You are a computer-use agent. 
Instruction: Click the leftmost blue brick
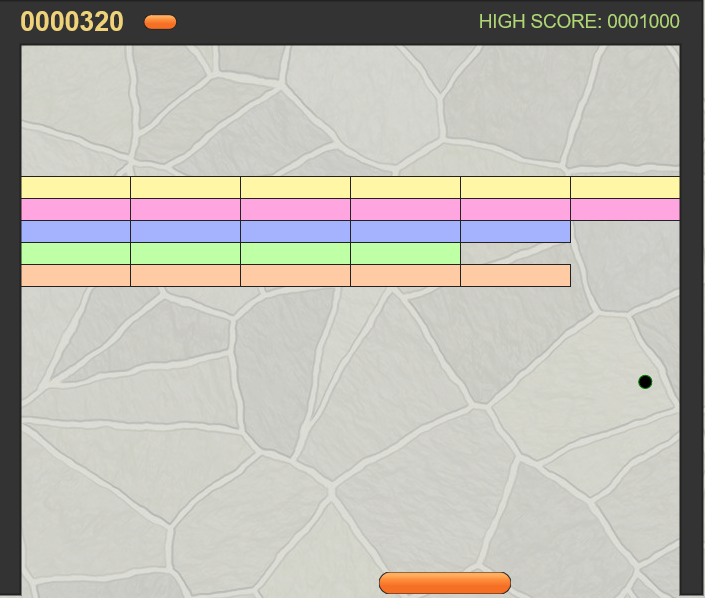point(76,232)
